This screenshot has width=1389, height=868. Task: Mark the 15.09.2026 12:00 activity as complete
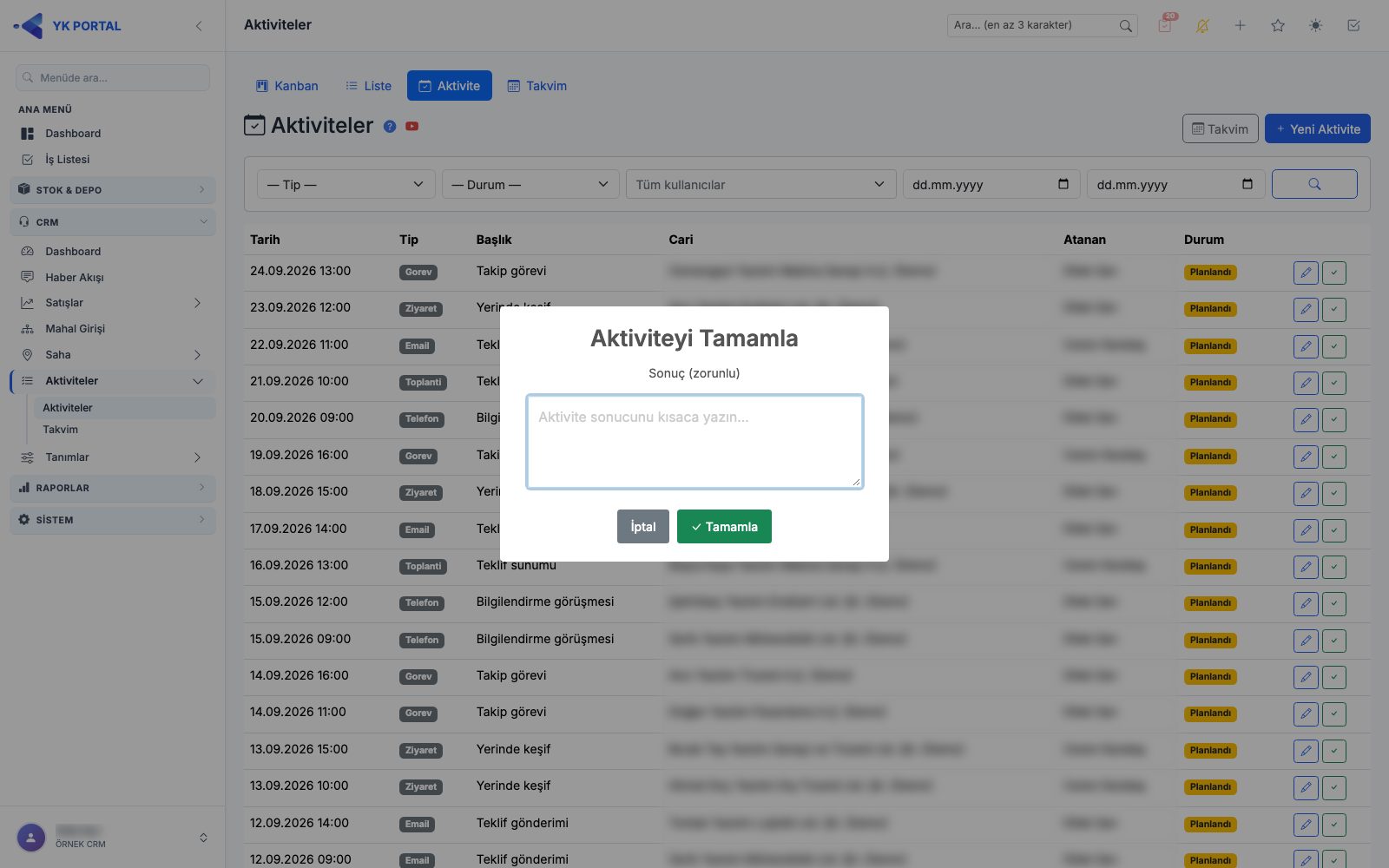click(1334, 603)
